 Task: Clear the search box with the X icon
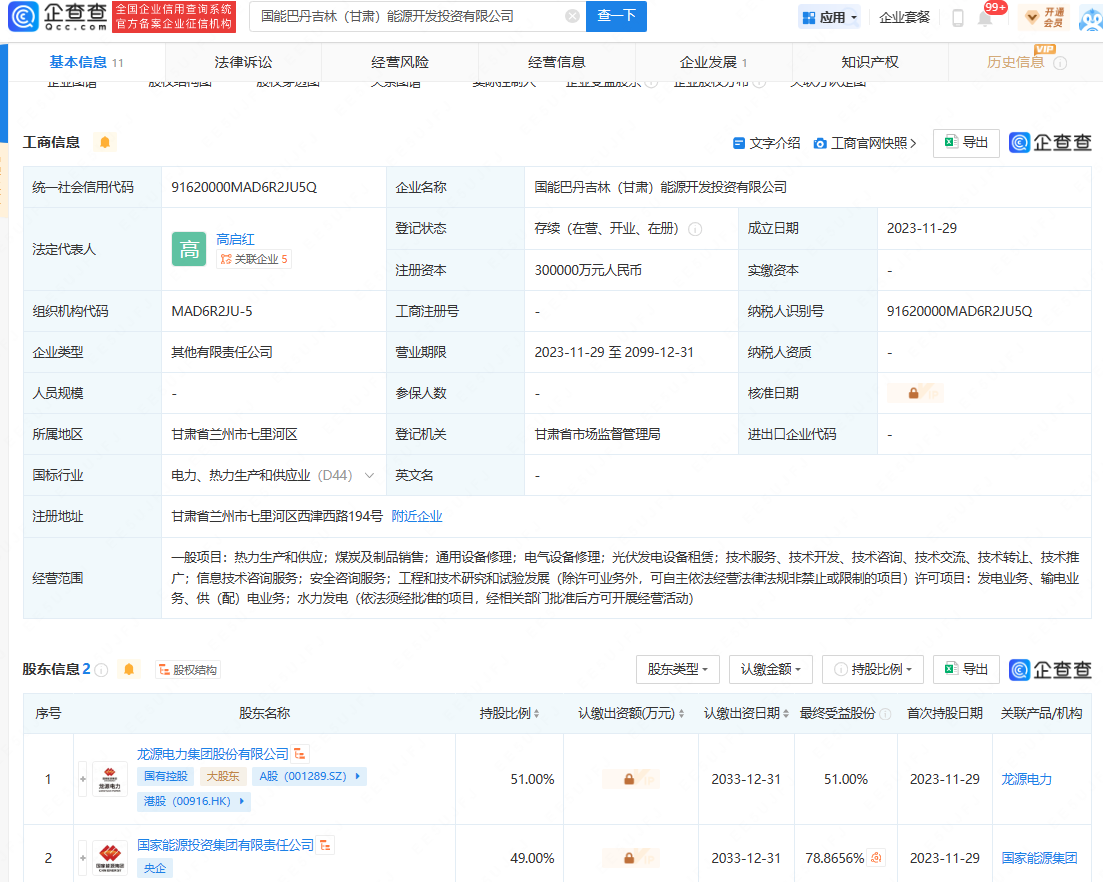(571, 16)
